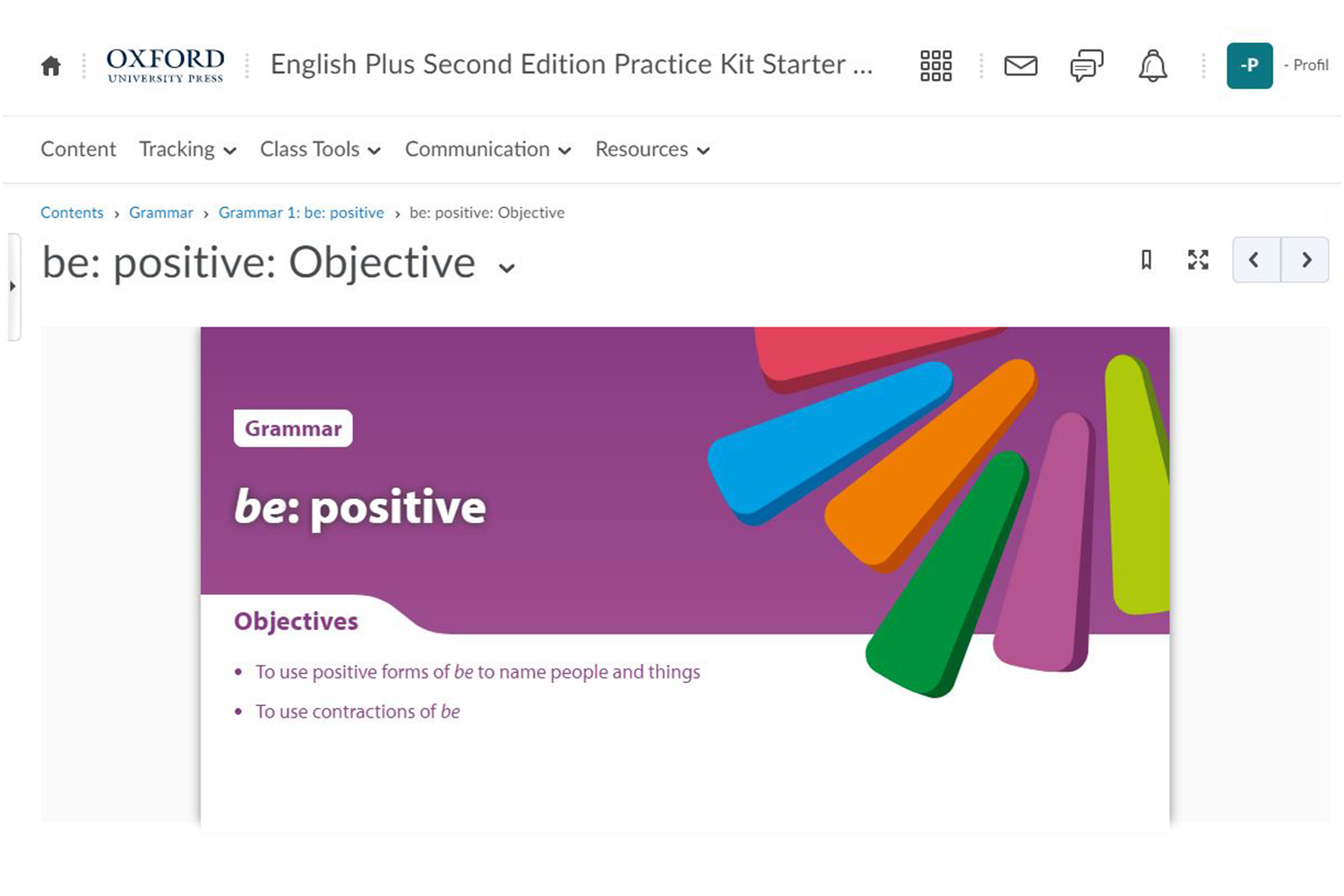Enter fullscreen view of the content
The image size is (1344, 896).
1198,260
